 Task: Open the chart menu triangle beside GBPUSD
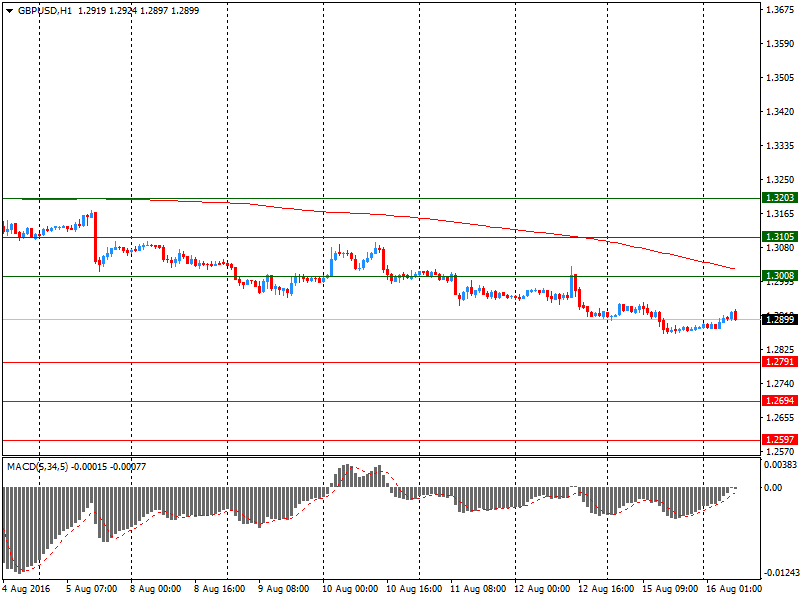point(9,11)
